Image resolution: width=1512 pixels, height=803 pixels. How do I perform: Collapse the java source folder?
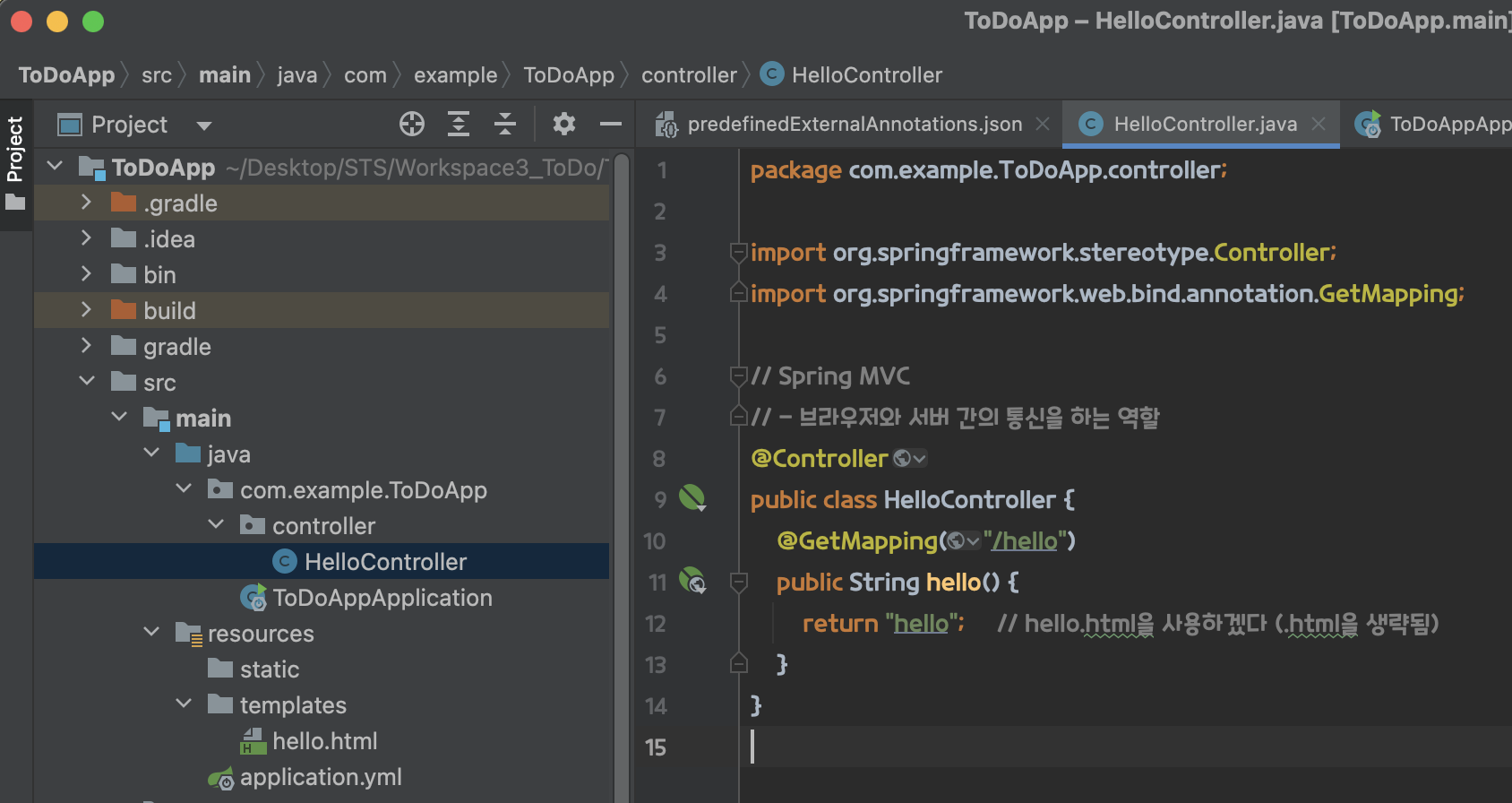coord(151,453)
